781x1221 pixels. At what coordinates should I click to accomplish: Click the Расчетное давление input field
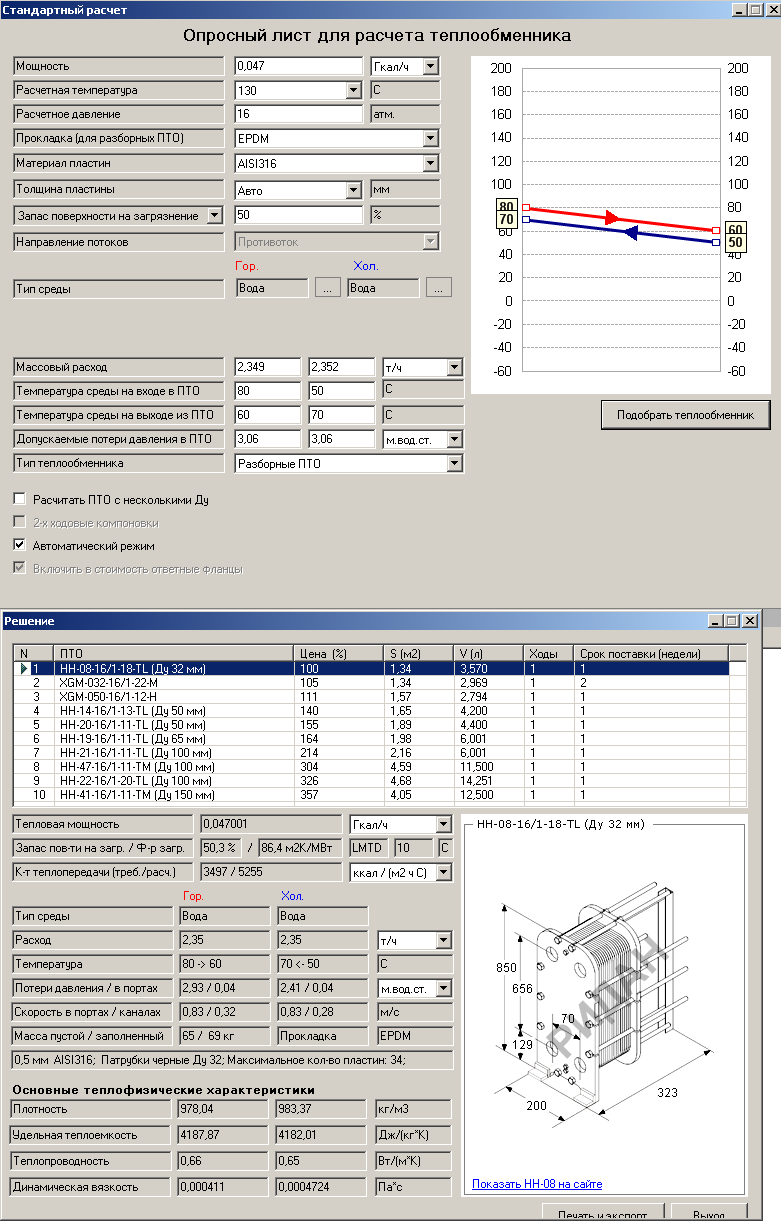(298, 114)
